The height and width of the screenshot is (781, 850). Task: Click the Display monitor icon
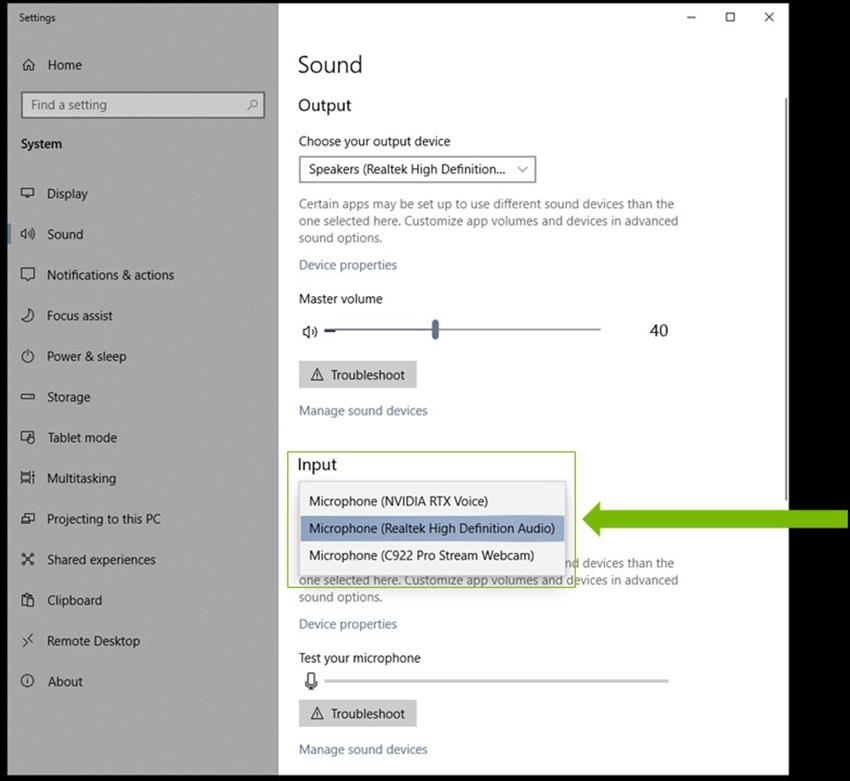point(28,194)
